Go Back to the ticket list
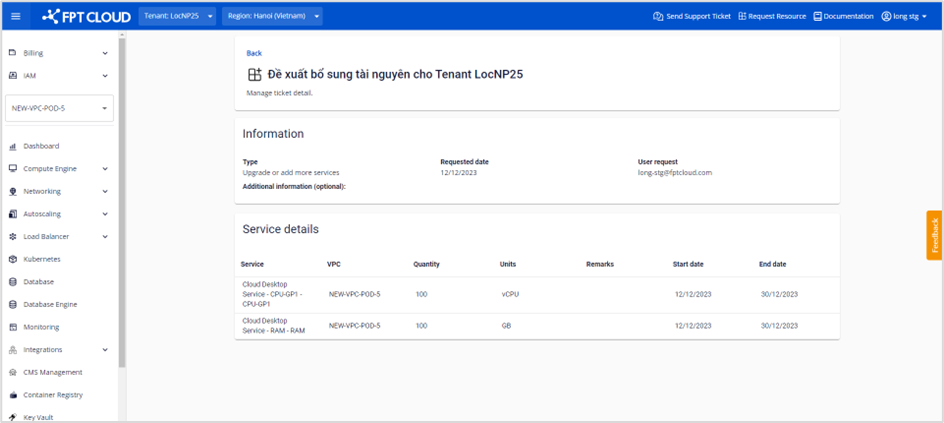Image resolution: width=944 pixels, height=423 pixels. [x=254, y=53]
